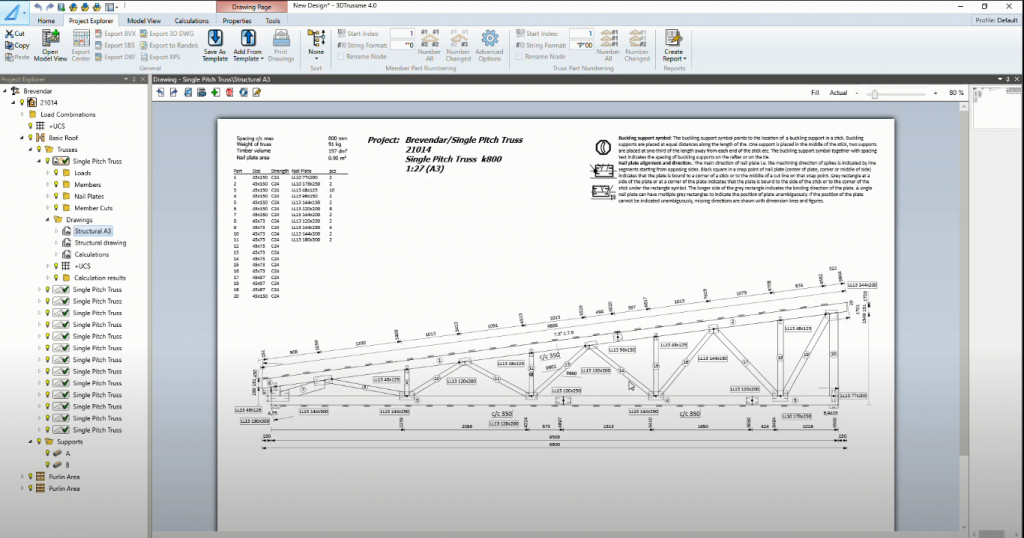Viewport: 1024px width, 538px height.
Task: Click Number All in Truss Part Numbering
Action: point(608,44)
